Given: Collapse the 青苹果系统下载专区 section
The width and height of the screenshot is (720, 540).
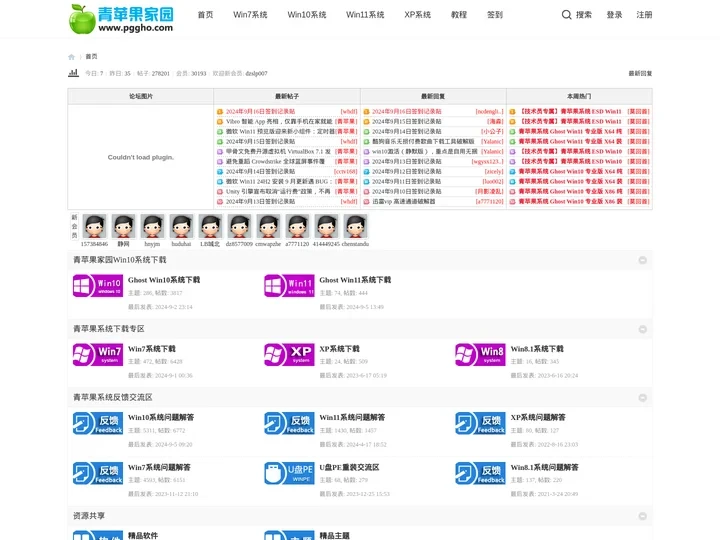Looking at the screenshot, I should (642, 329).
